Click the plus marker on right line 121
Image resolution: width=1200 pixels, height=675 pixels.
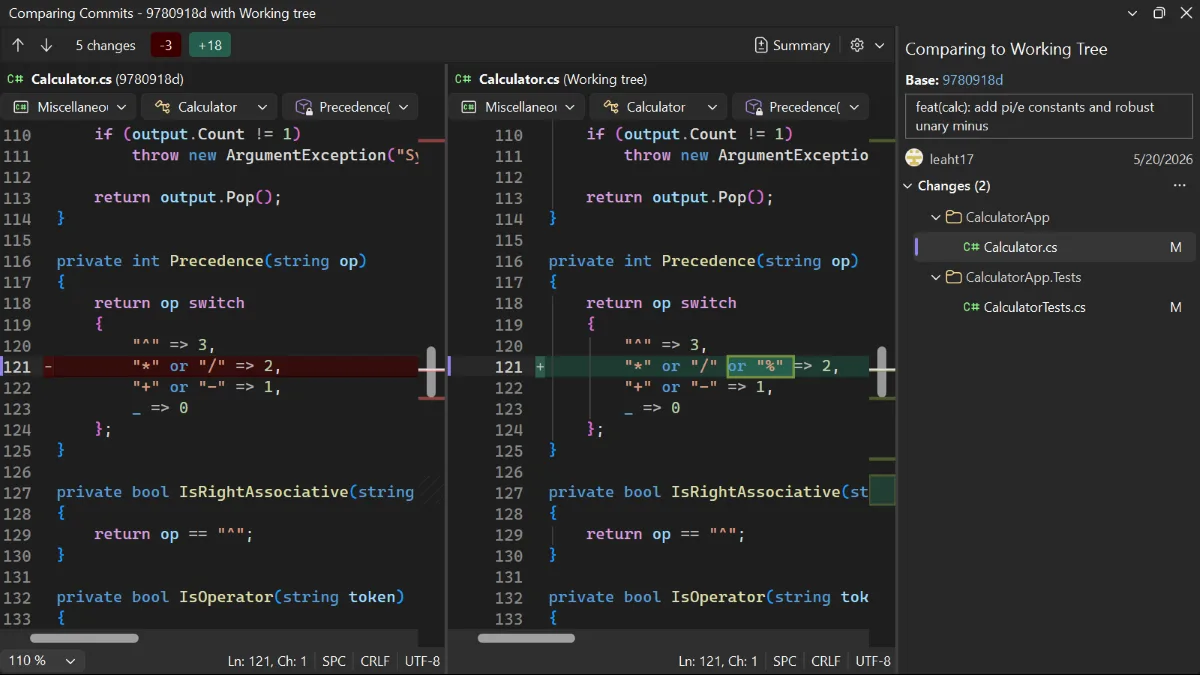coord(540,367)
